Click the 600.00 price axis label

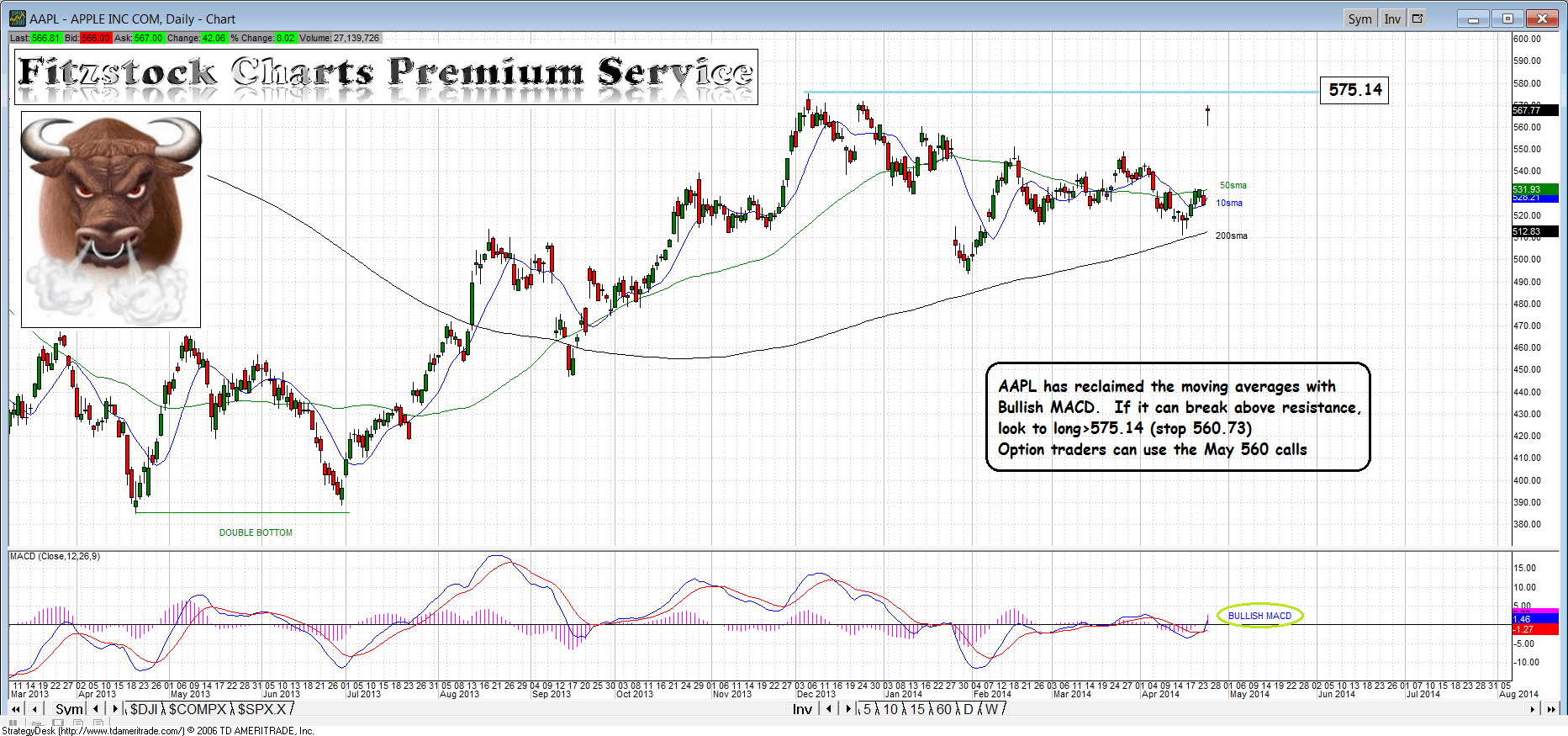tap(1528, 39)
